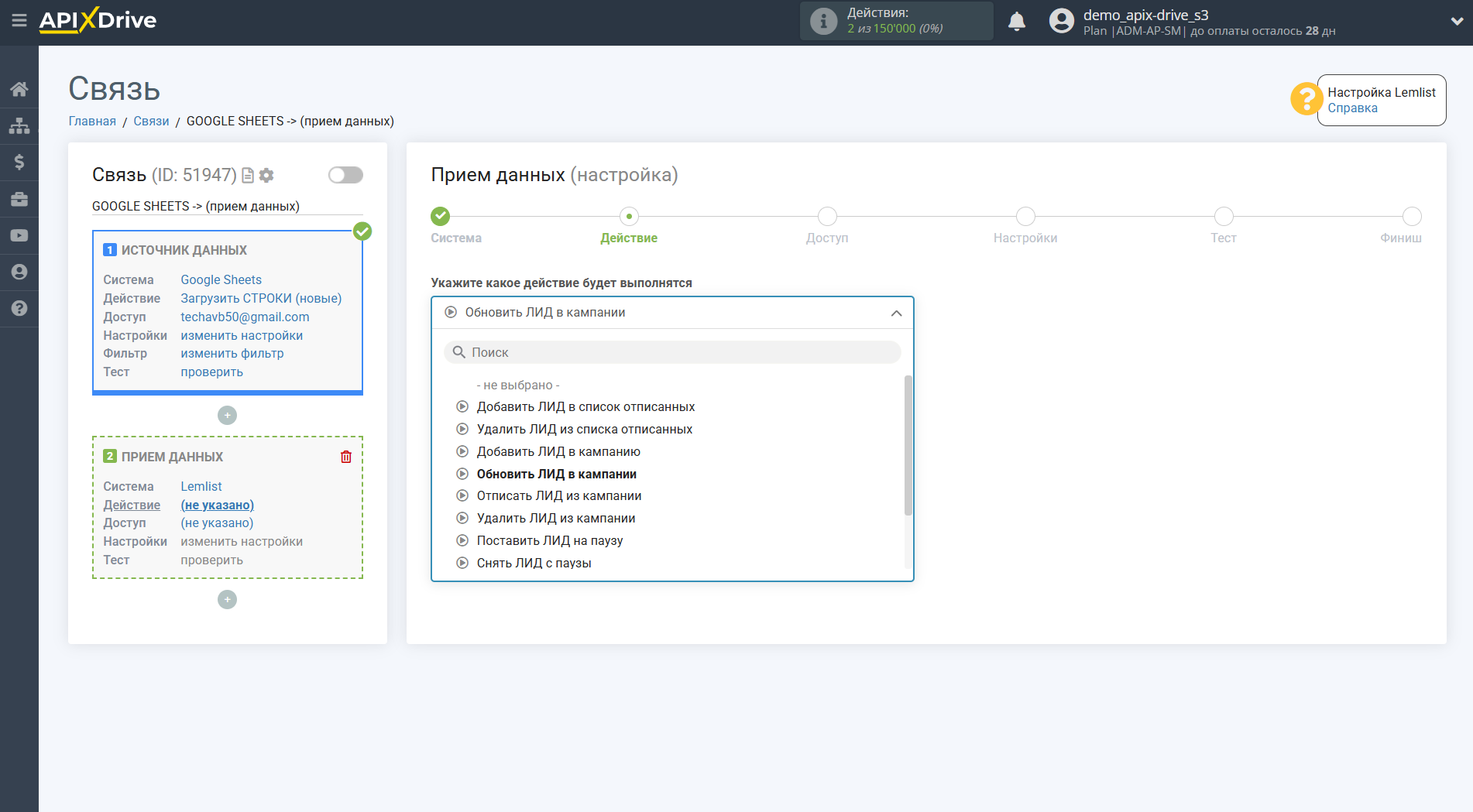The width and height of the screenshot is (1473, 812).
Task: Click the dropdown list scrollbar
Action: (908, 446)
